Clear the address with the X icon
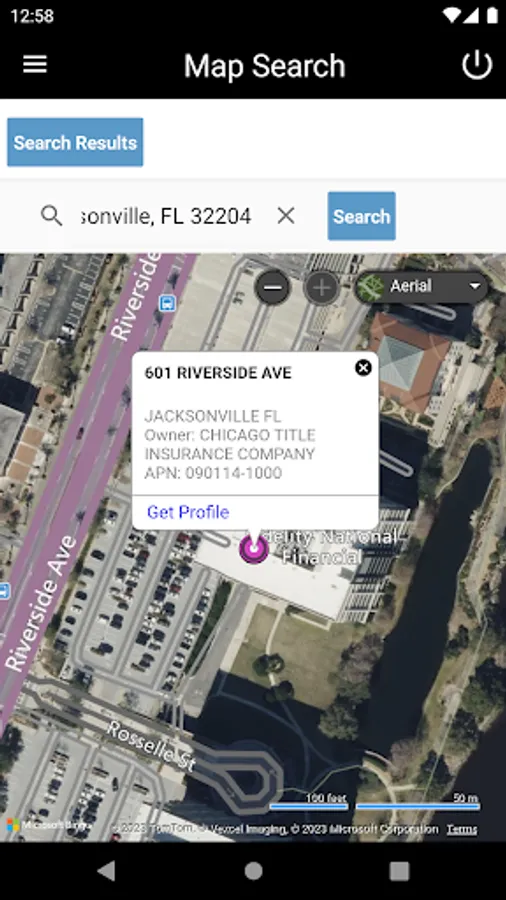This screenshot has height=900, width=506. click(x=286, y=216)
